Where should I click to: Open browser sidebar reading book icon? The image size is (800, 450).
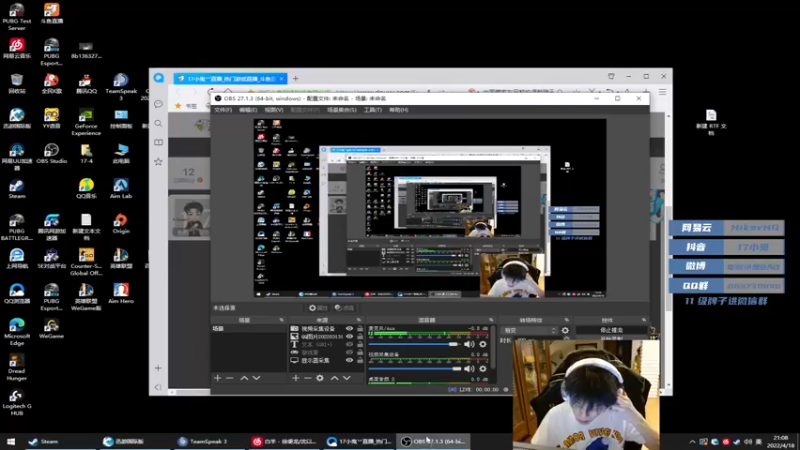[159, 142]
